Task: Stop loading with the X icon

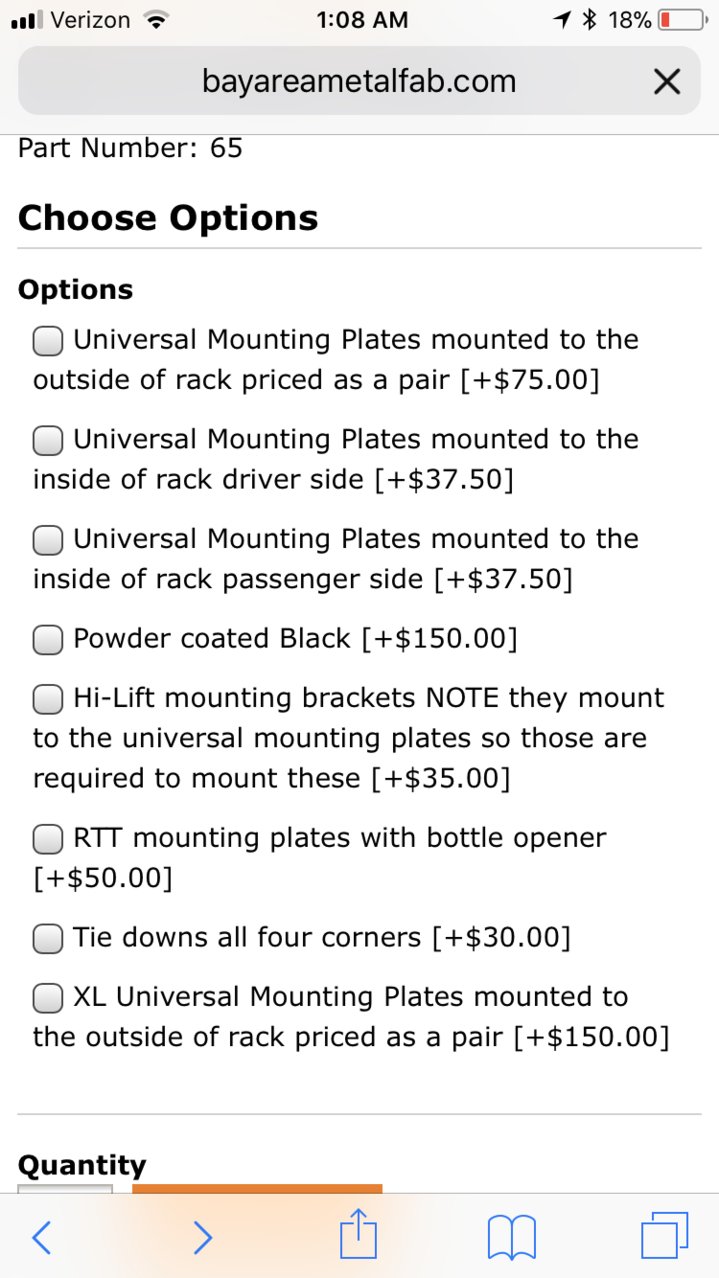Action: coord(666,82)
